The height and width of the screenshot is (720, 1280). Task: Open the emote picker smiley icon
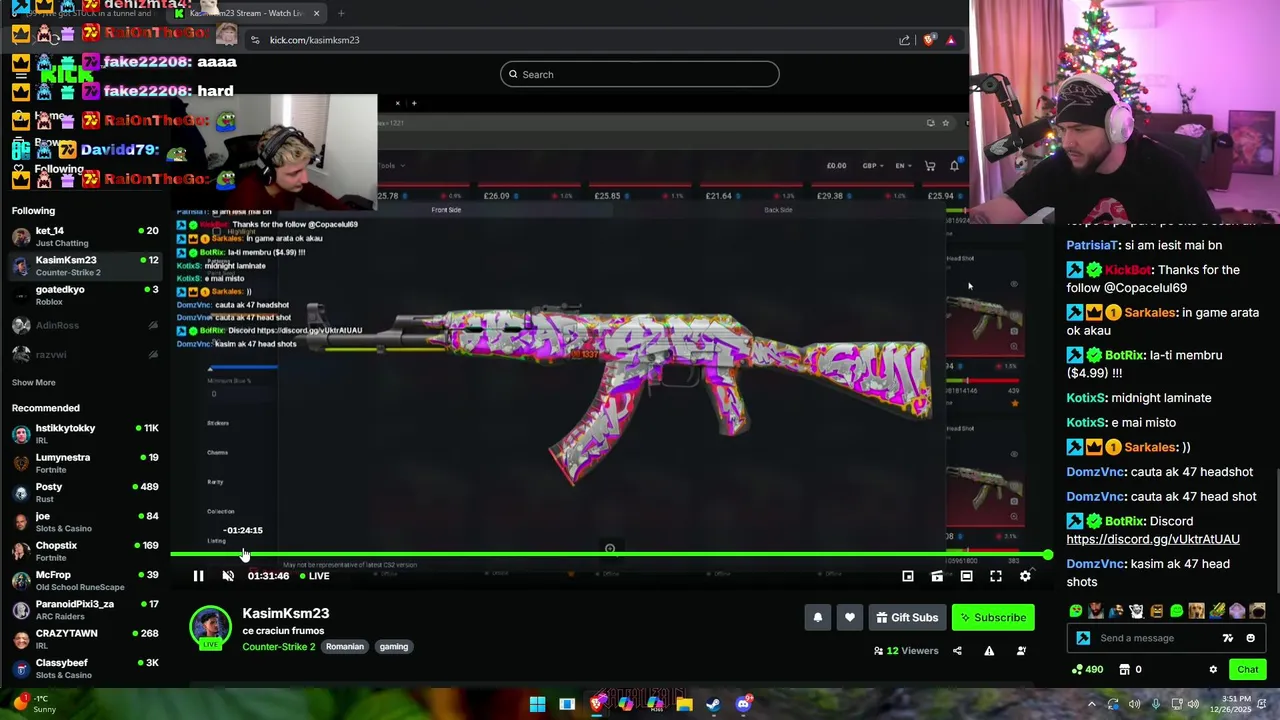(1250, 638)
